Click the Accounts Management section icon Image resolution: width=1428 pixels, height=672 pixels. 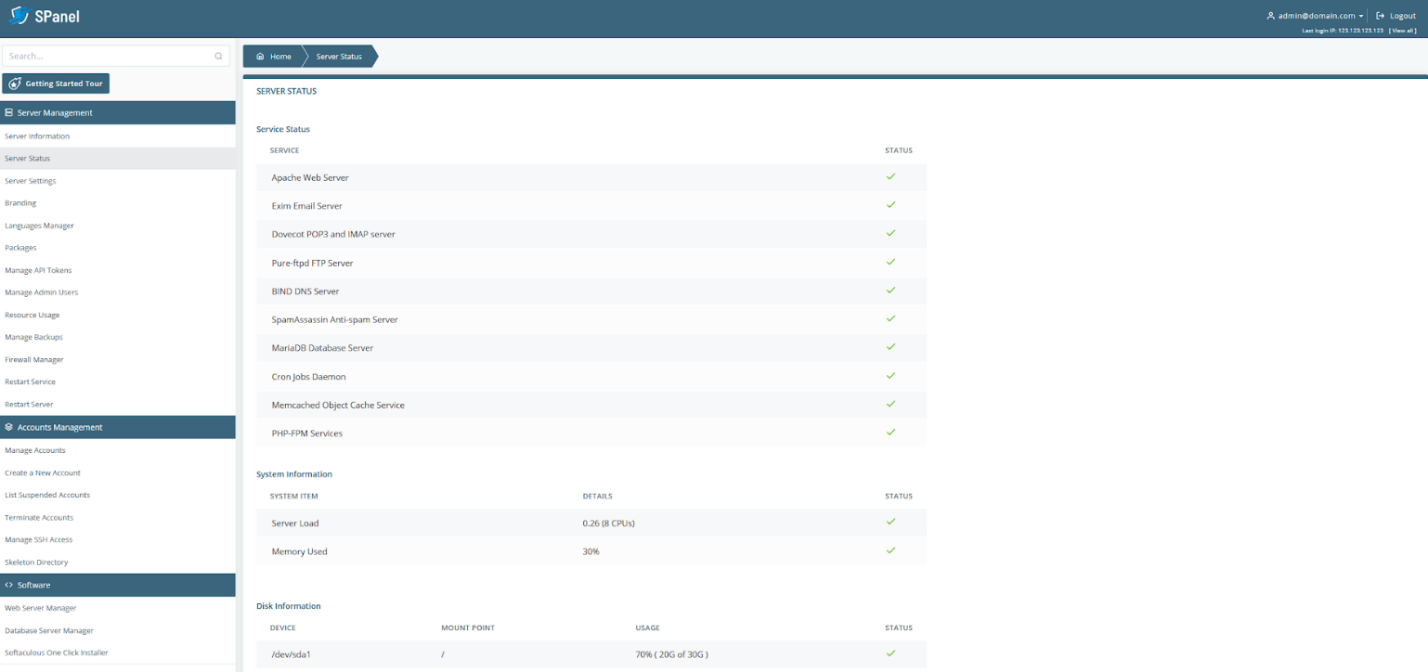click(10, 427)
